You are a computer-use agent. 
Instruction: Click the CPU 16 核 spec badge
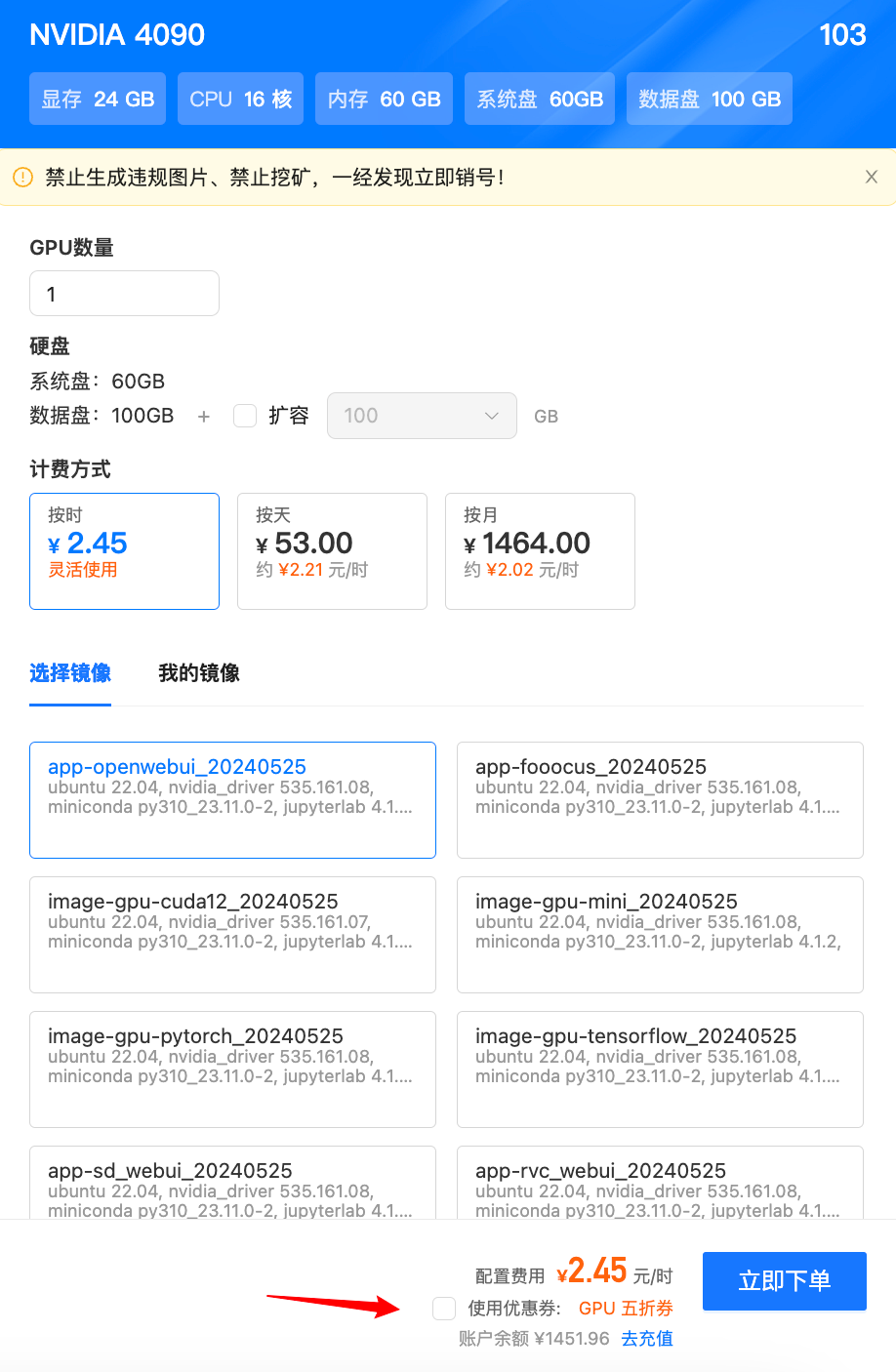pyautogui.click(x=240, y=99)
